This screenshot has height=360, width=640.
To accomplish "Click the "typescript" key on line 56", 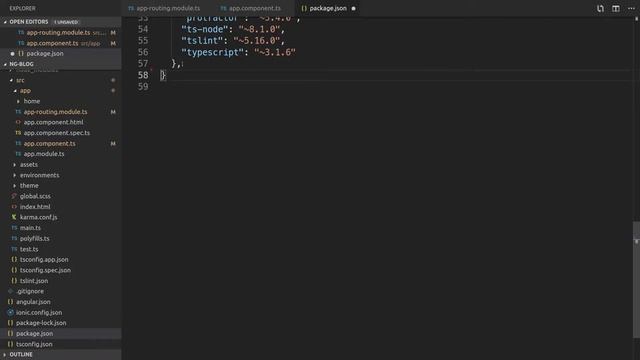I will [213, 52].
